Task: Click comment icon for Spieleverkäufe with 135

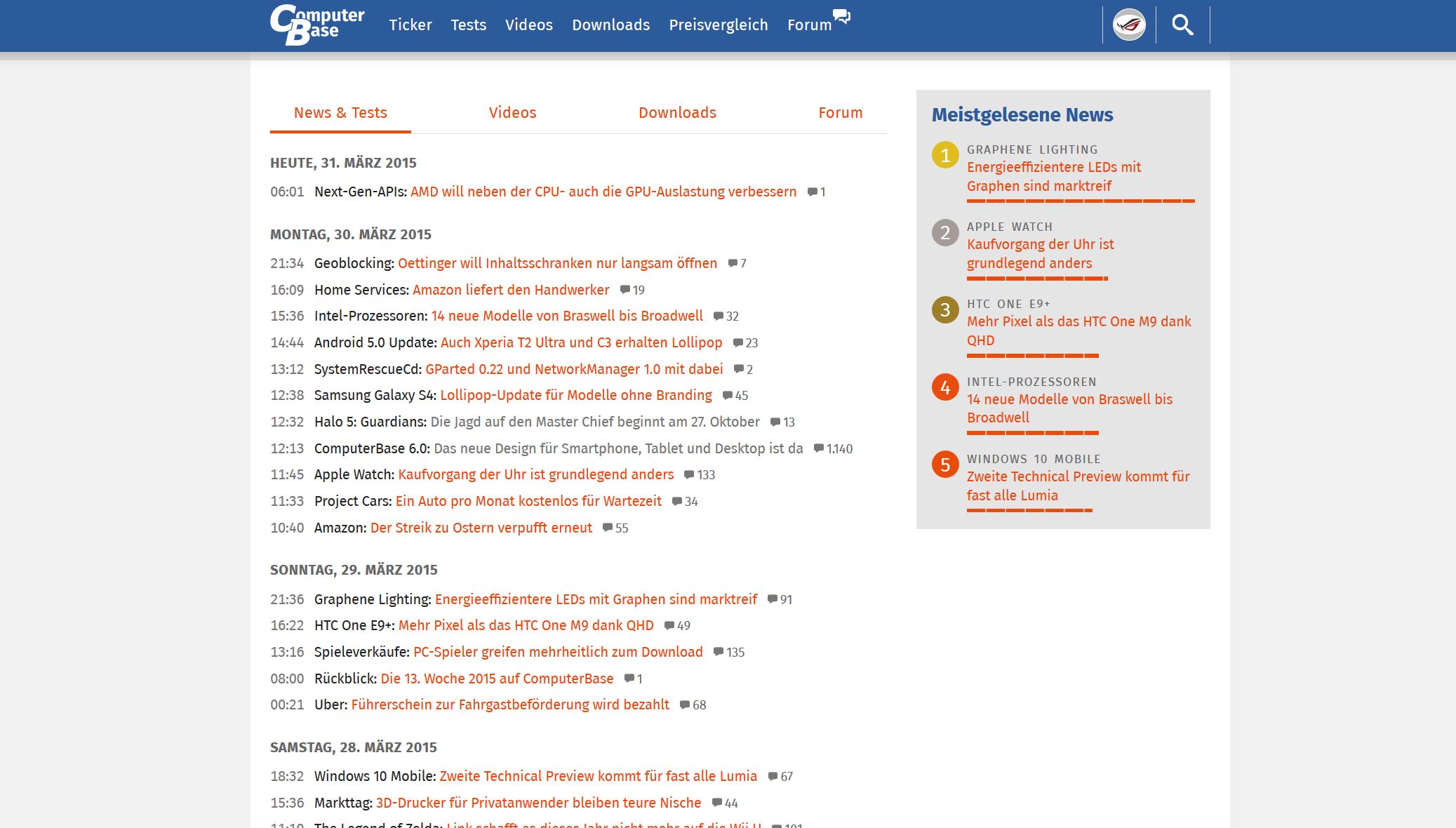Action: pos(719,652)
